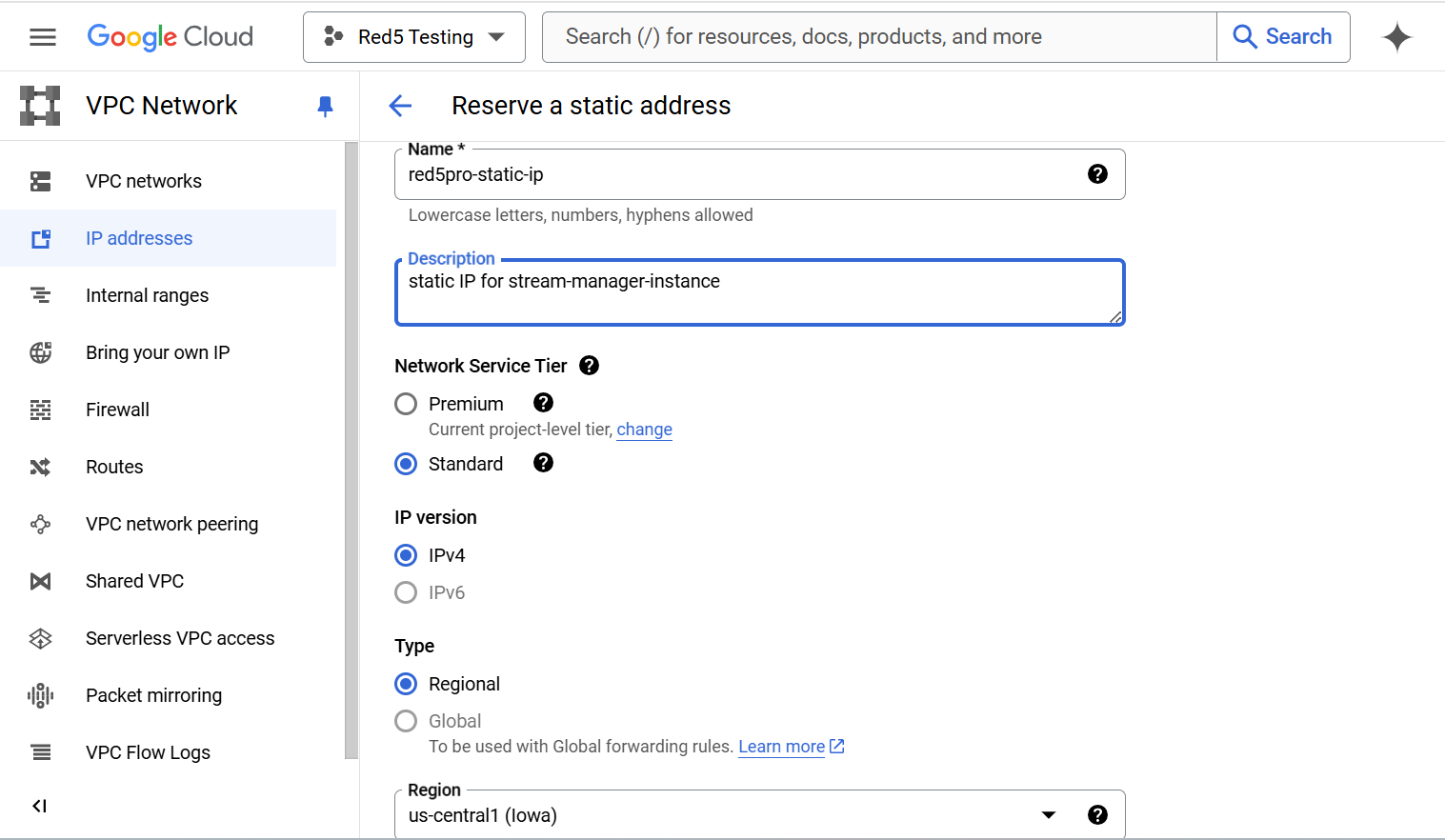1445x840 pixels.
Task: Click the Bring your own IP globe icon
Action: (x=40, y=352)
